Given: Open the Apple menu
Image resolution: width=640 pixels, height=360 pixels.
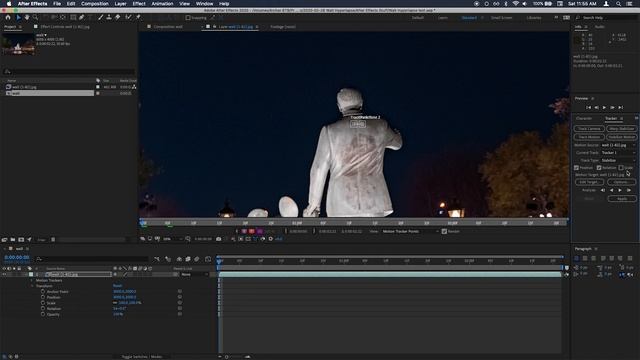Looking at the screenshot, I should 8,4.
